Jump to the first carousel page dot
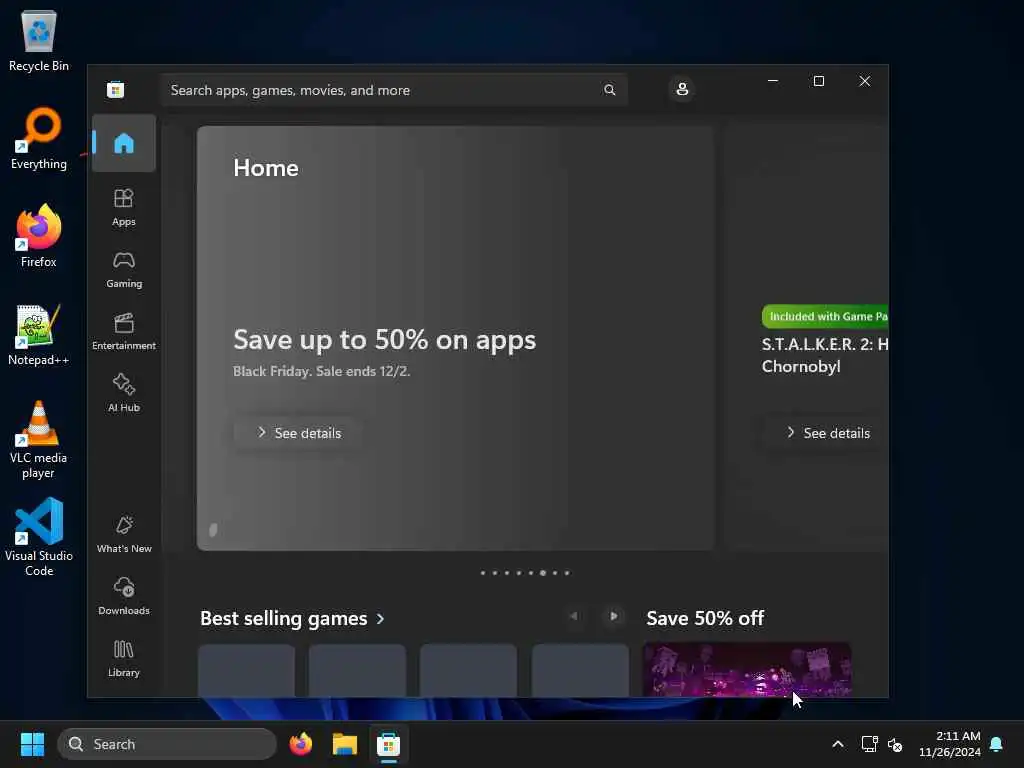Image resolution: width=1024 pixels, height=768 pixels. 483,573
